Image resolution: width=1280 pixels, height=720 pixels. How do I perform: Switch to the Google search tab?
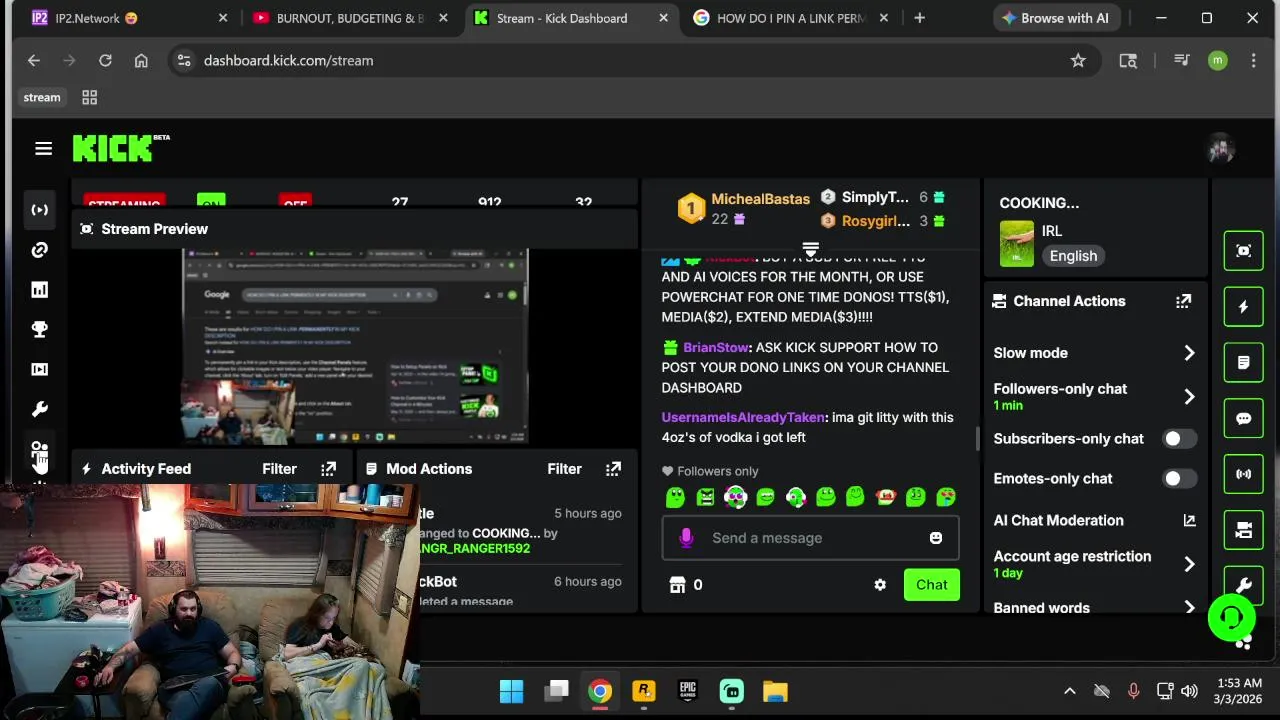coord(791,18)
